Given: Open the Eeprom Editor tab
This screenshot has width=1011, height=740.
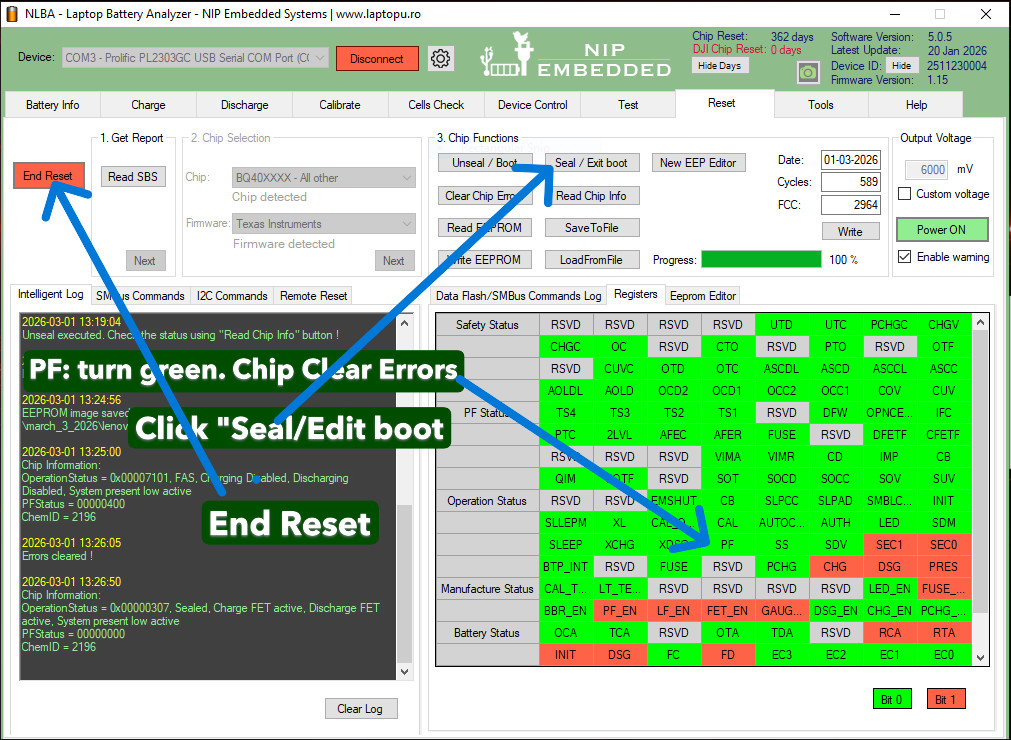Looking at the screenshot, I should (x=702, y=296).
